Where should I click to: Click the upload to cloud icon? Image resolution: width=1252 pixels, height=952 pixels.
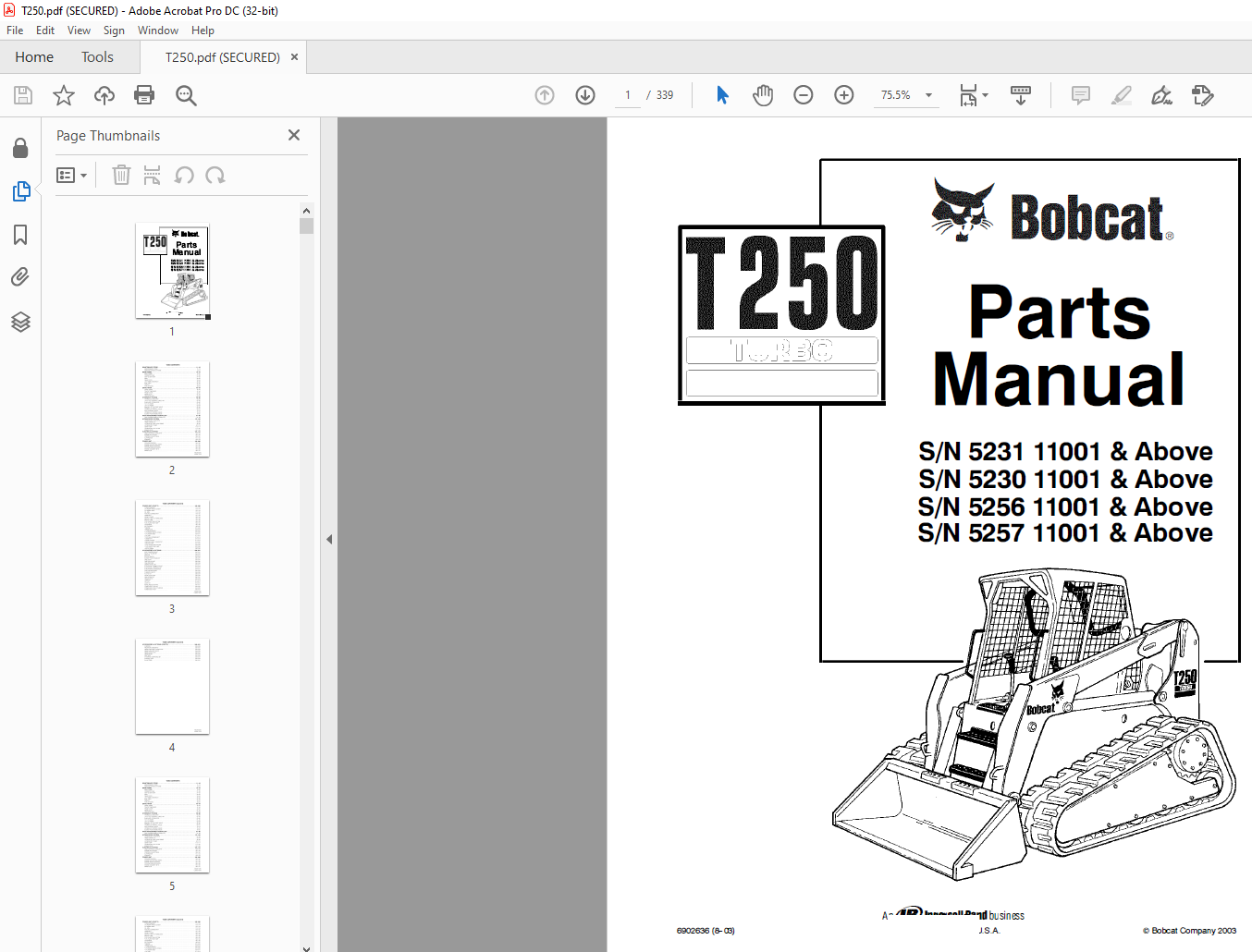point(104,95)
